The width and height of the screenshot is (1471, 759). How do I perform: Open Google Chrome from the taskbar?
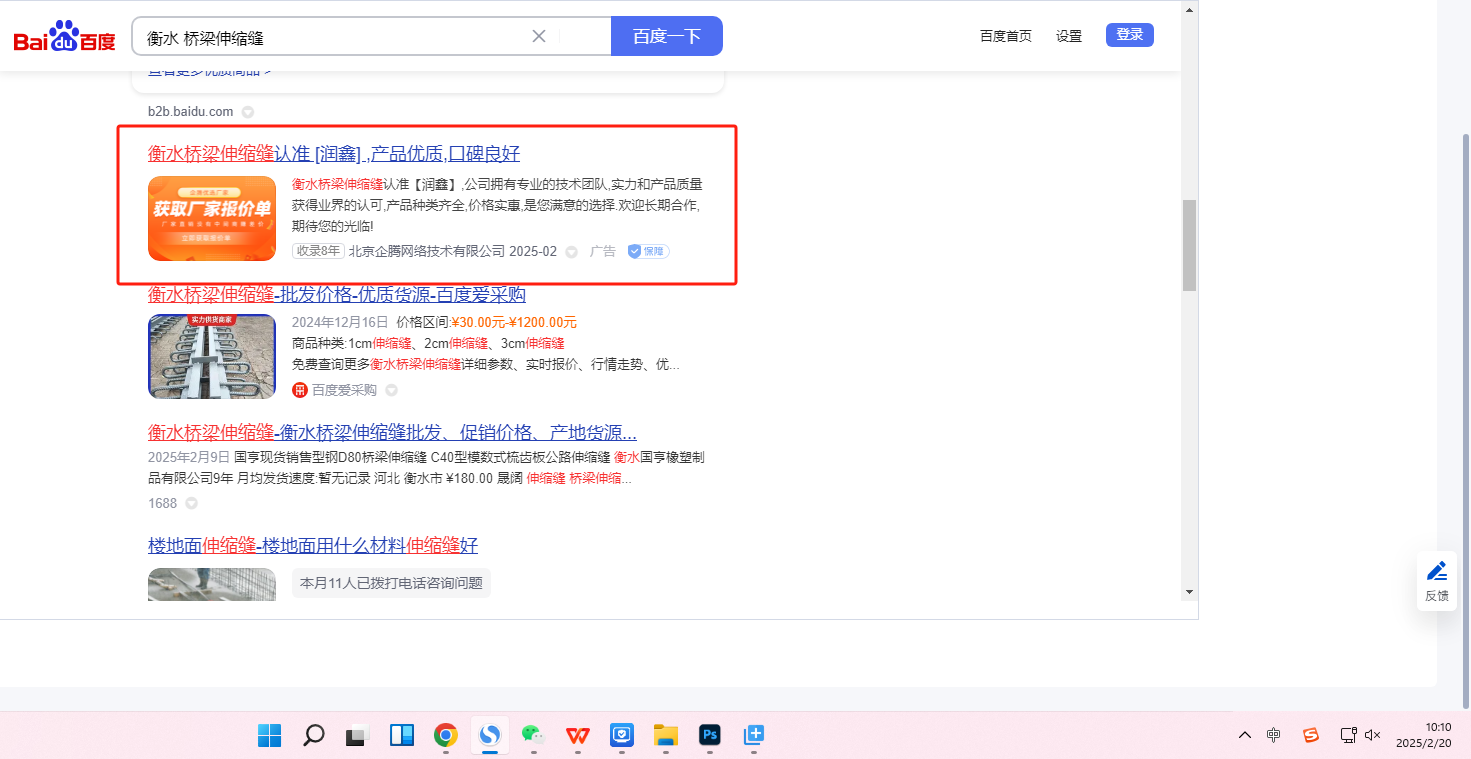[446, 736]
